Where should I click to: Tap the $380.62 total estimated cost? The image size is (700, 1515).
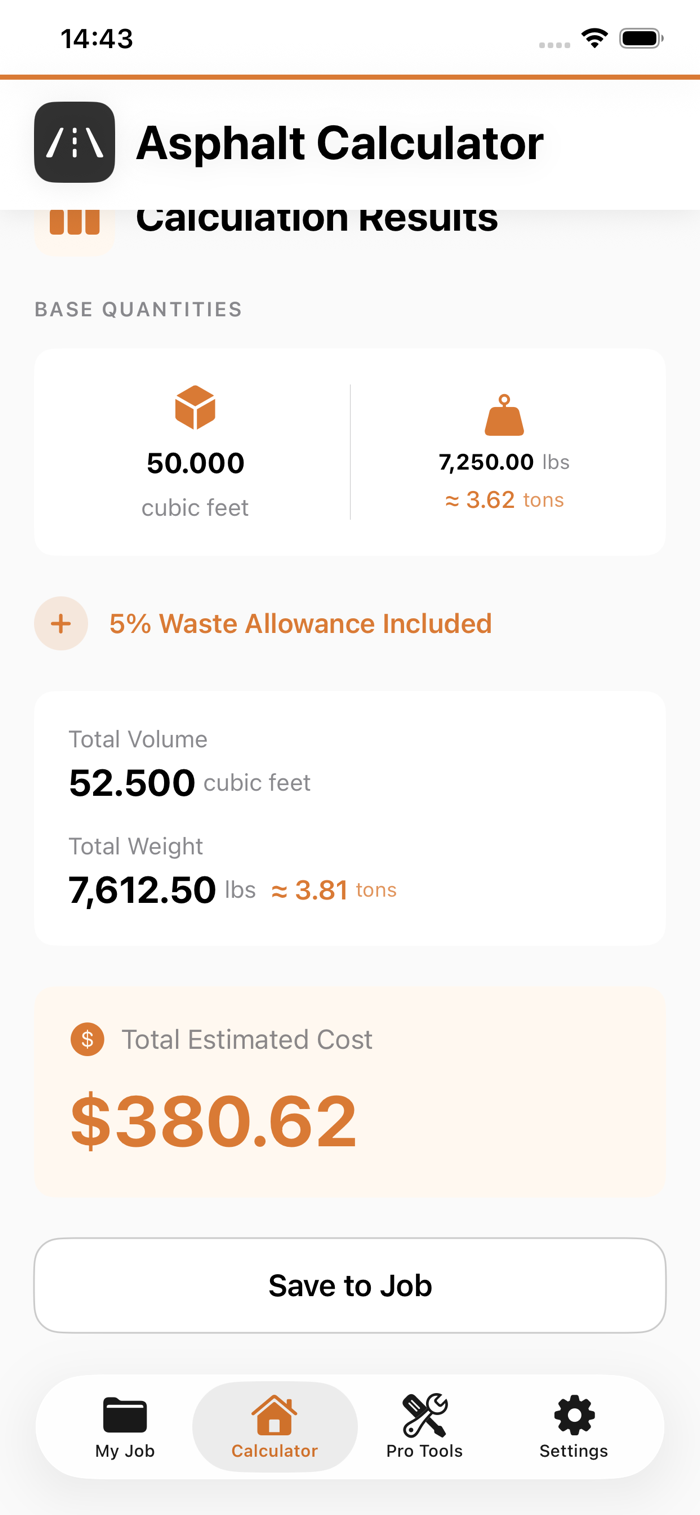coord(214,1121)
